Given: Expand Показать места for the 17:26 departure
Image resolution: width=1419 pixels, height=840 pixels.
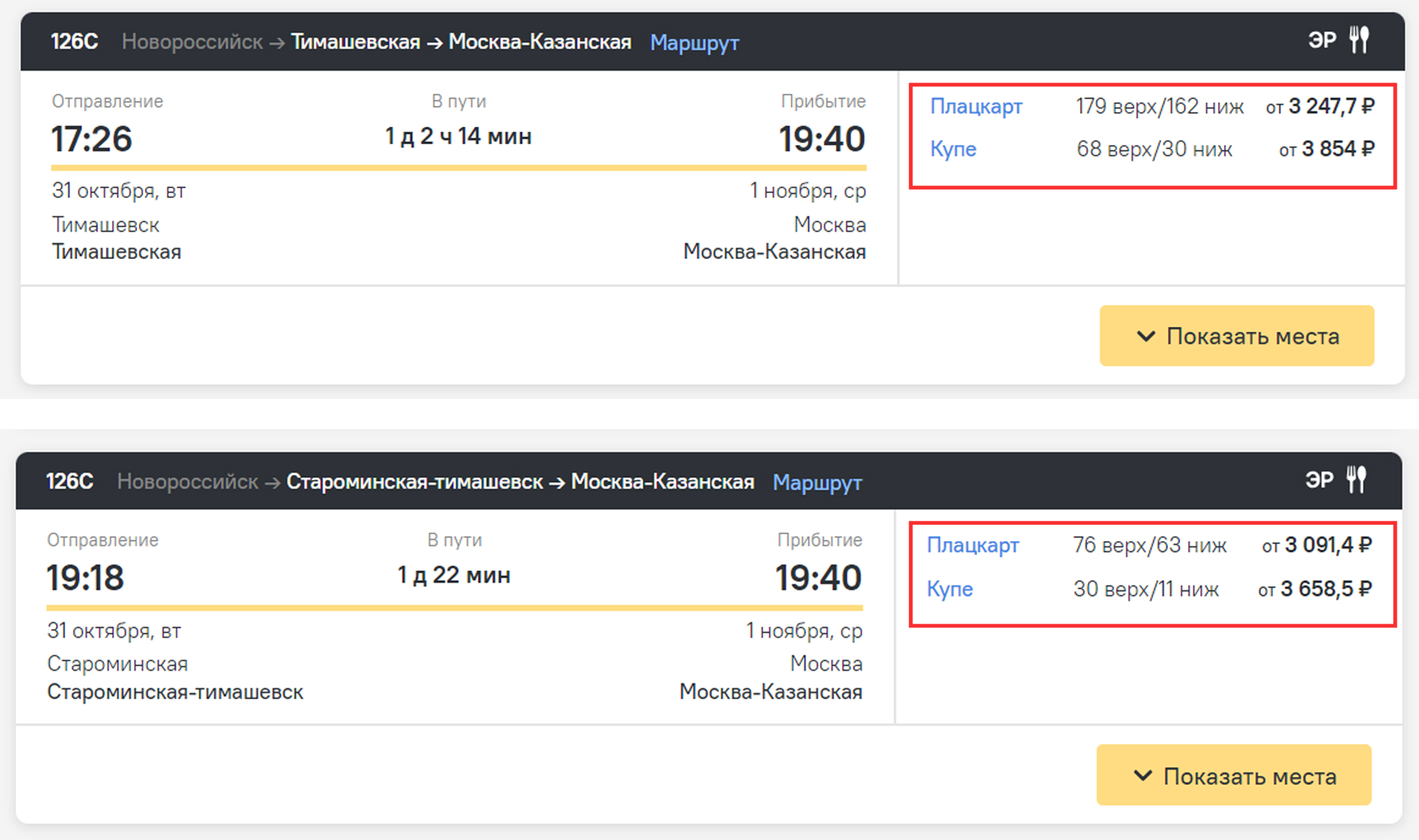Looking at the screenshot, I should [1236, 336].
